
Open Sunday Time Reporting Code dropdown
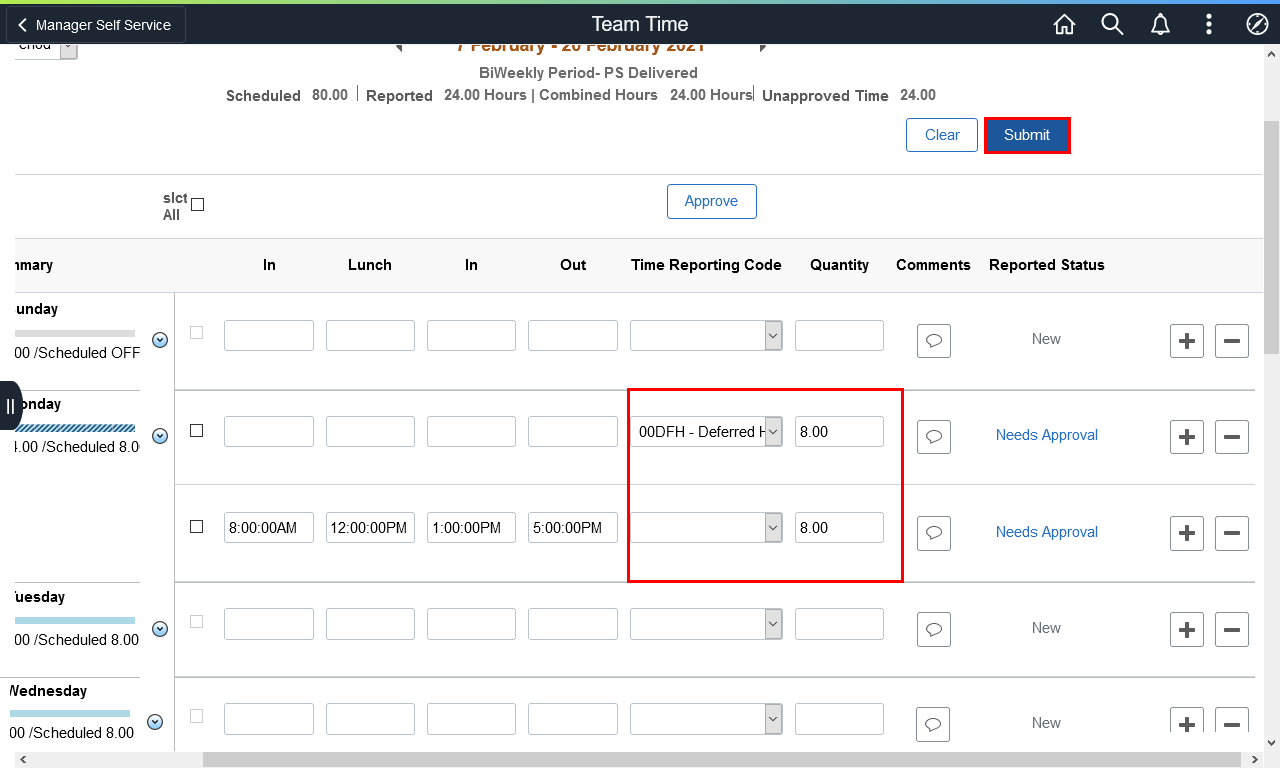point(706,335)
